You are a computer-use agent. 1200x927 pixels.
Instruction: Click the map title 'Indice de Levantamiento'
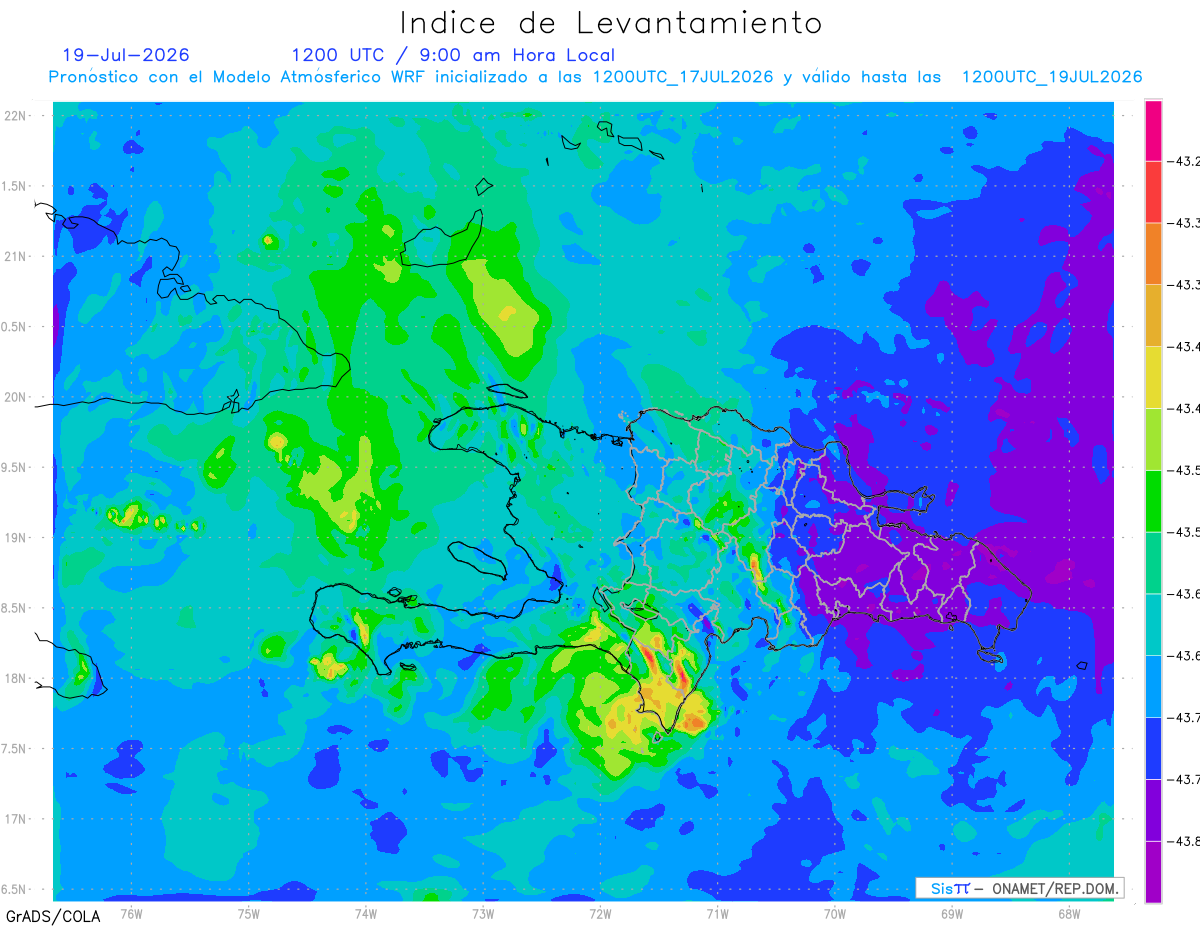click(611, 23)
